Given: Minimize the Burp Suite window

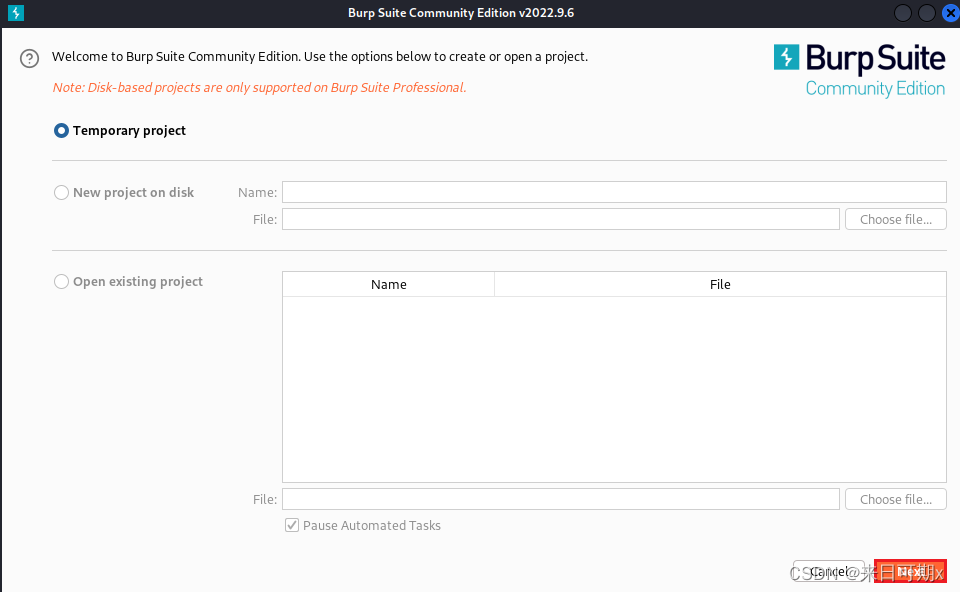Looking at the screenshot, I should (x=903, y=13).
